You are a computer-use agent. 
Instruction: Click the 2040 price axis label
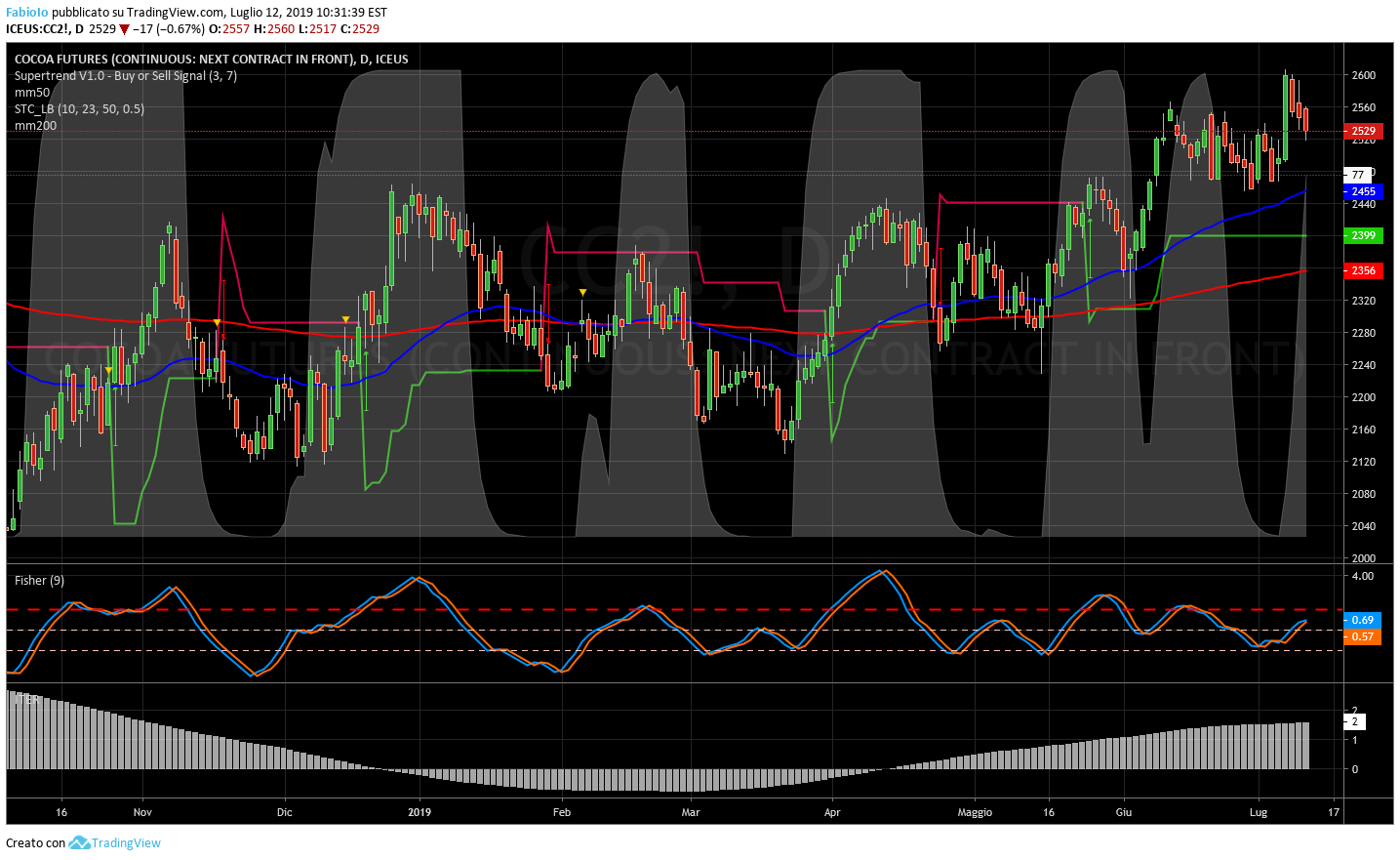pyautogui.click(x=1364, y=526)
